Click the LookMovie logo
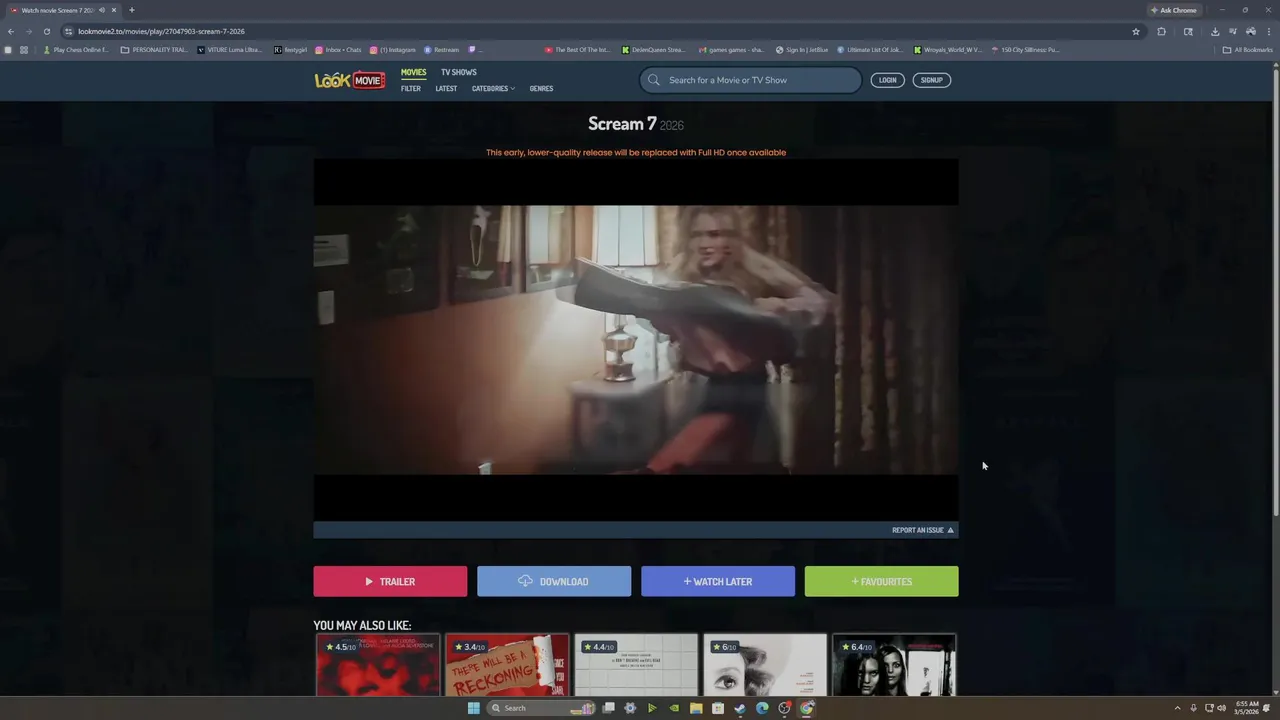1280x720 pixels. [x=350, y=80]
